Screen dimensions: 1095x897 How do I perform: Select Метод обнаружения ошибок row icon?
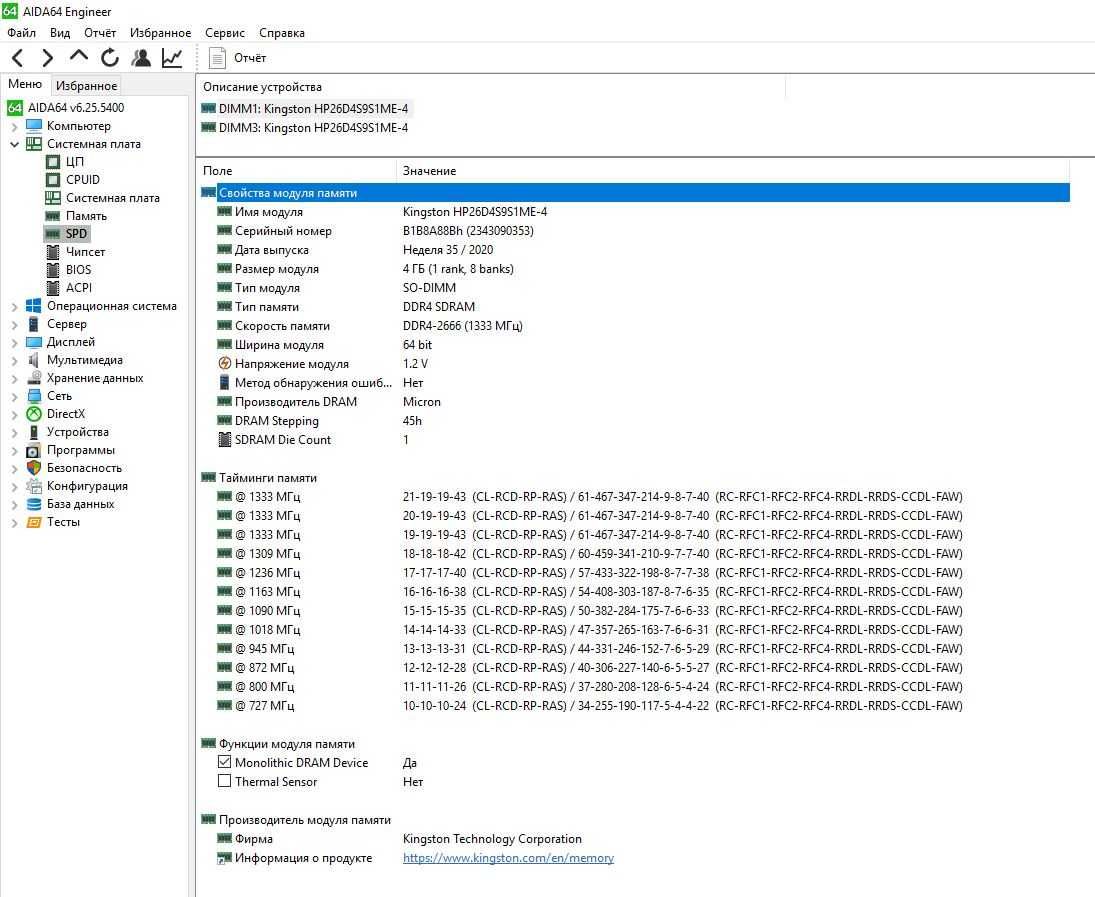[224, 382]
